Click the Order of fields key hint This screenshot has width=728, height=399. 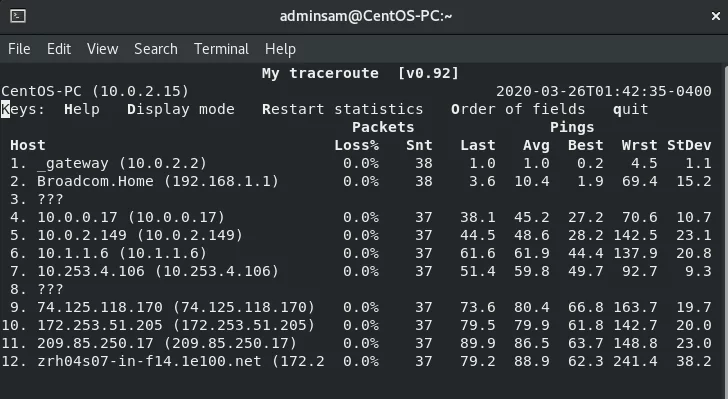[x=518, y=109]
